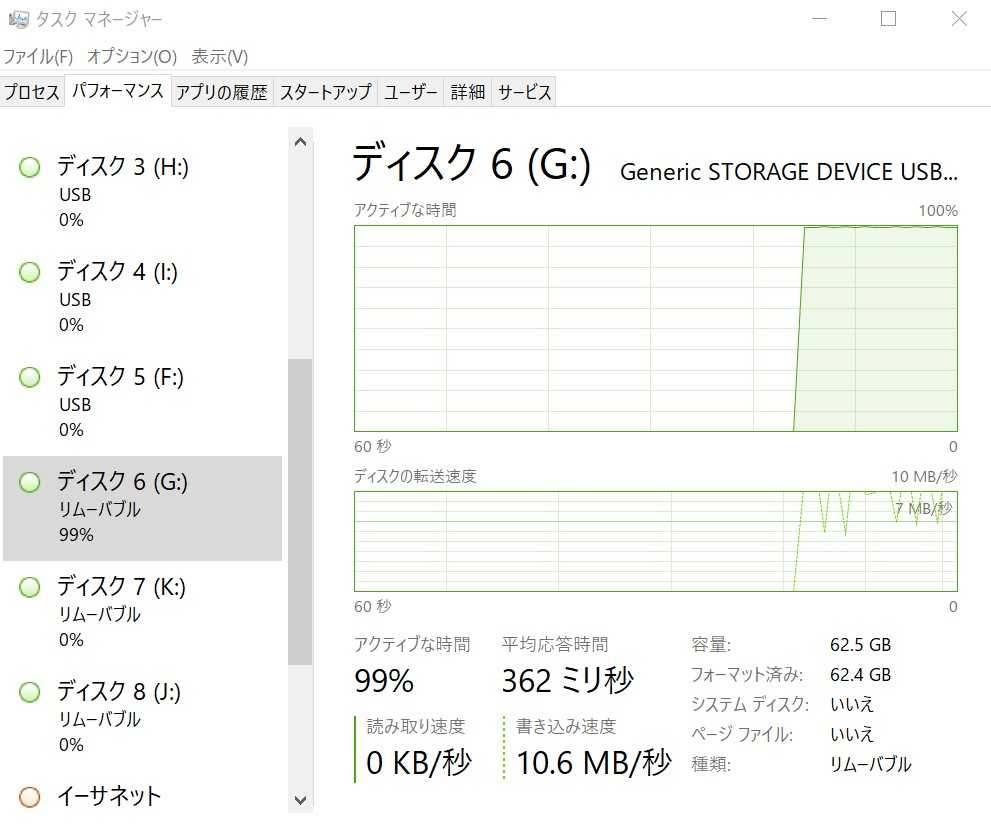Image resolution: width=991 pixels, height=832 pixels.
Task: Switch to the プロセス tab
Action: pos(32,92)
